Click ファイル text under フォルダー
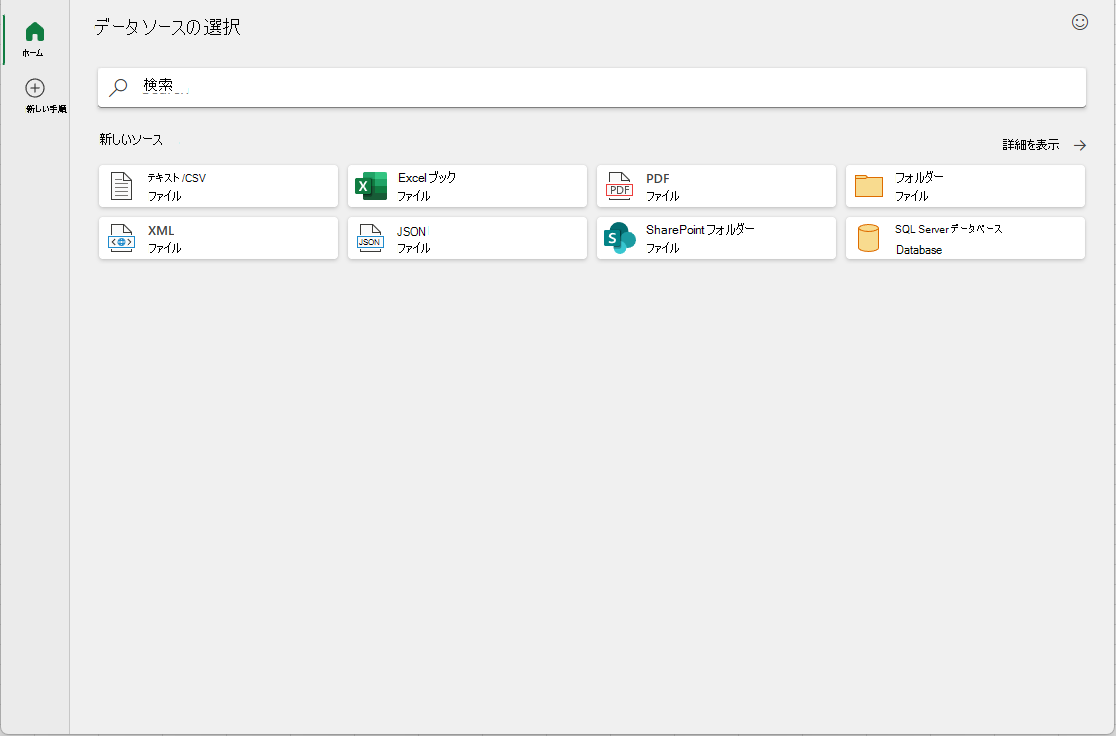Image resolution: width=1116 pixels, height=736 pixels. [912, 196]
